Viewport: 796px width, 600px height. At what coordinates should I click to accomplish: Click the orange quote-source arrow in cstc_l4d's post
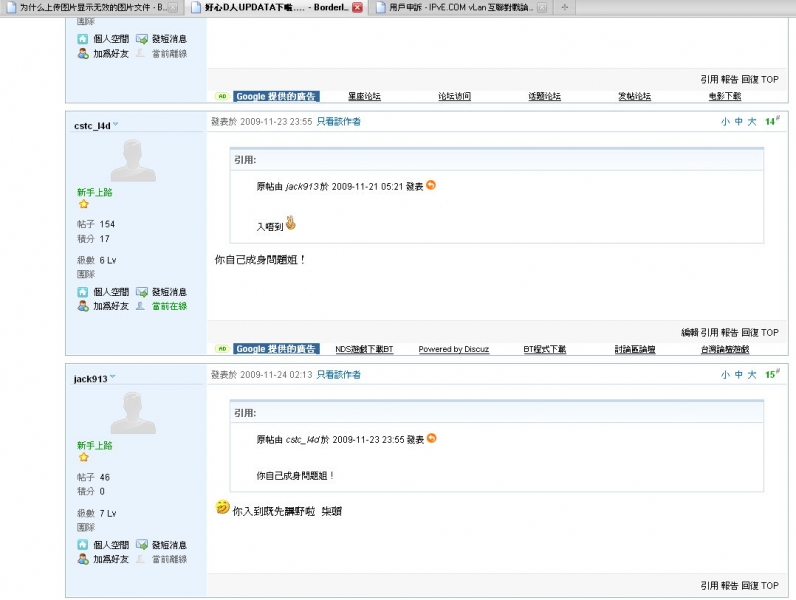click(431, 185)
